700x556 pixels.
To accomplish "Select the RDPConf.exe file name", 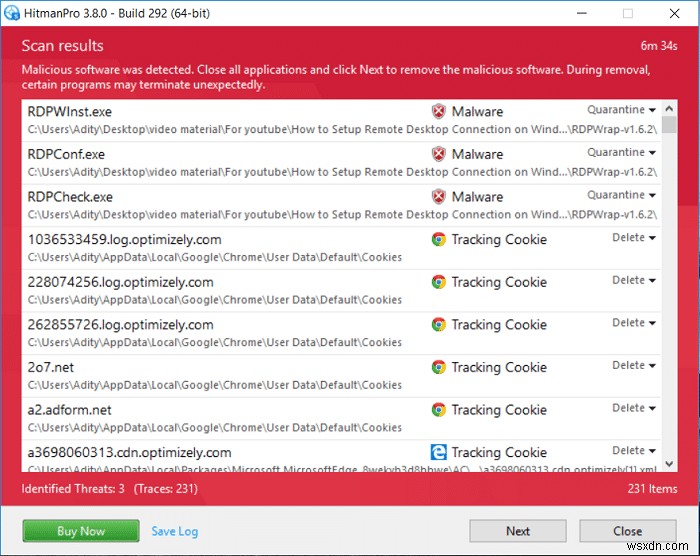I will (x=66, y=154).
